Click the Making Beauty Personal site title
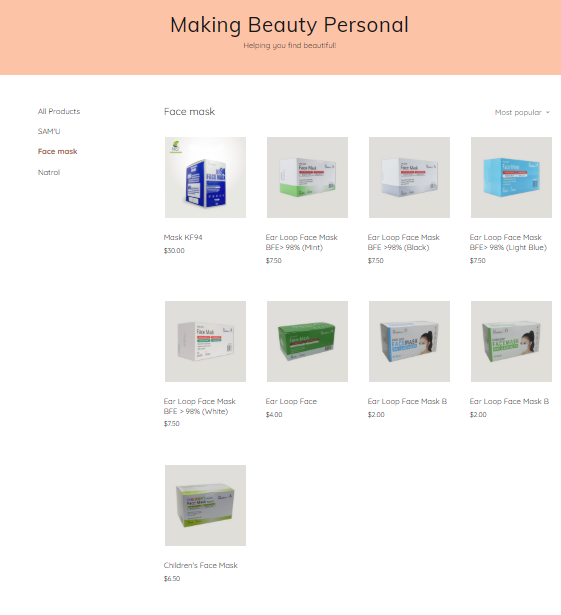The width and height of the screenshot is (561, 615). coord(290,25)
